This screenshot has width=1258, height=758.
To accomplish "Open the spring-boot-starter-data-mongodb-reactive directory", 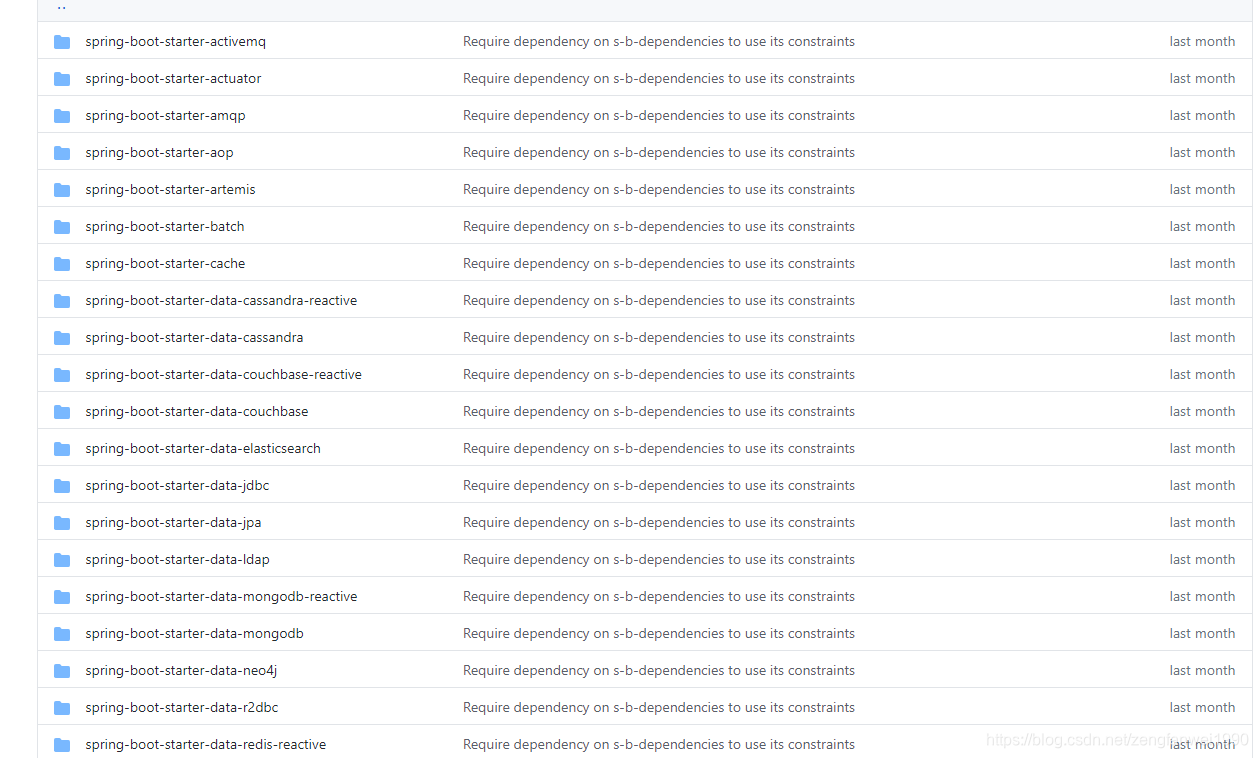I will click(x=221, y=597).
